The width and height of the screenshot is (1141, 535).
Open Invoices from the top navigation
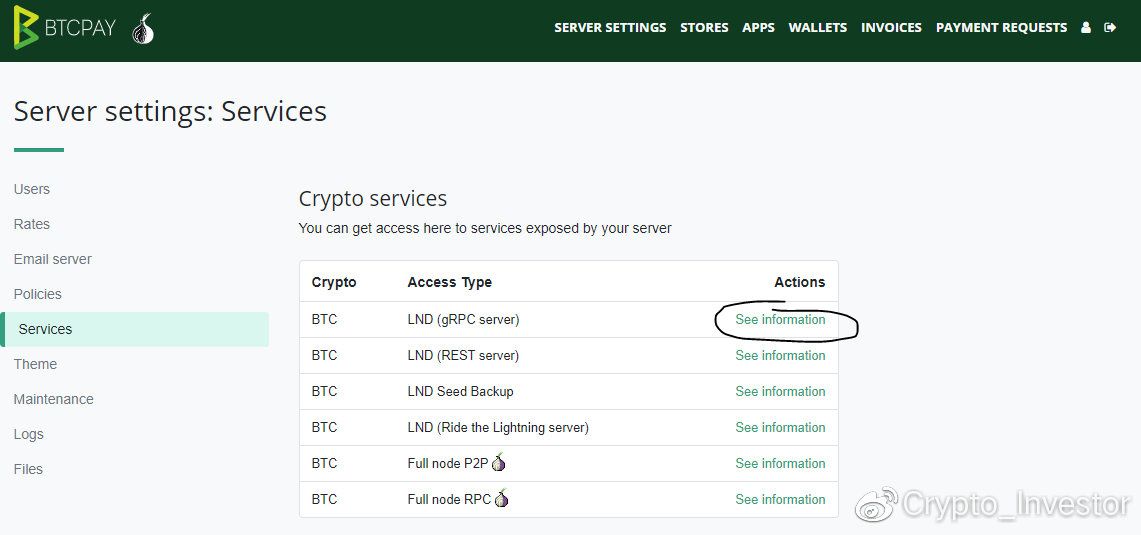(891, 28)
